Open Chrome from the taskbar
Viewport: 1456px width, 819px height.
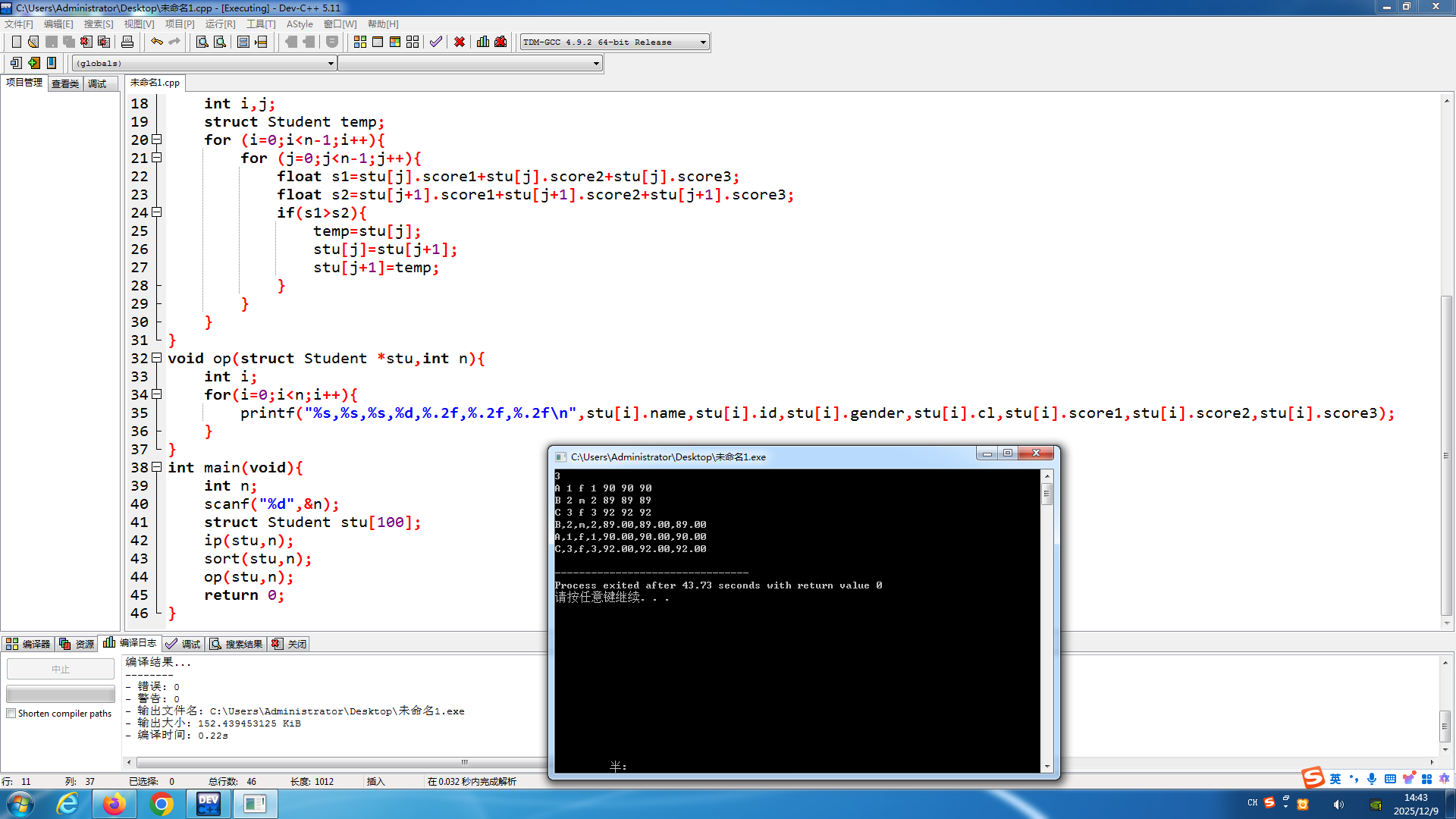pos(161,804)
